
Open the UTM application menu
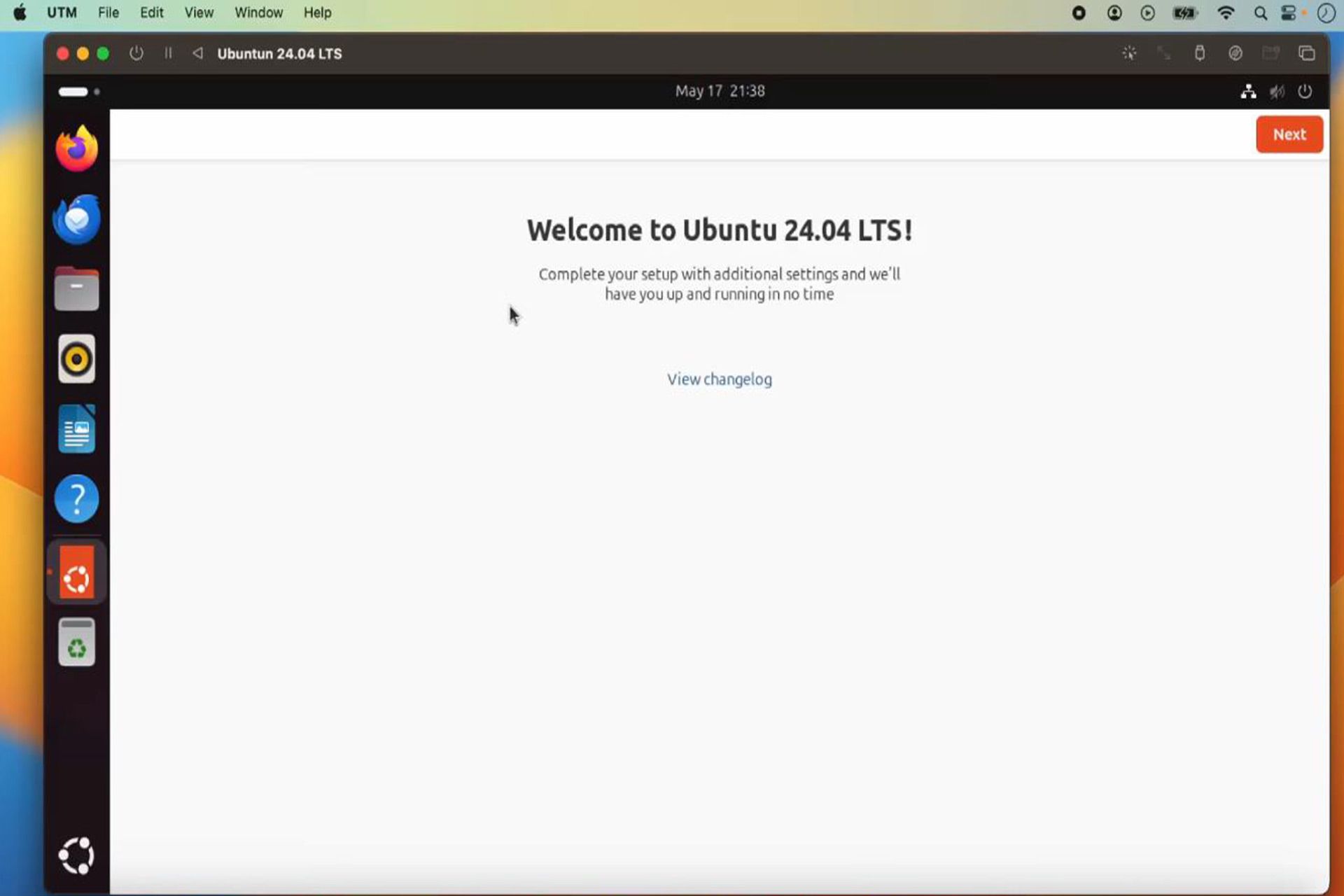click(62, 13)
